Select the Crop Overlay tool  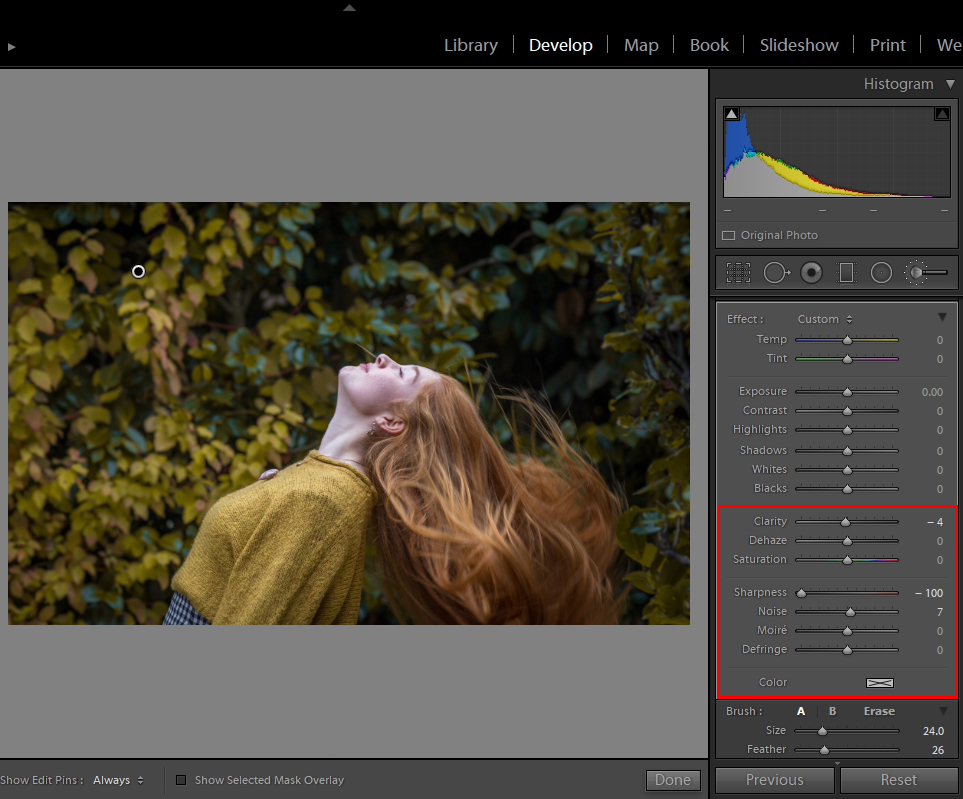pos(738,273)
